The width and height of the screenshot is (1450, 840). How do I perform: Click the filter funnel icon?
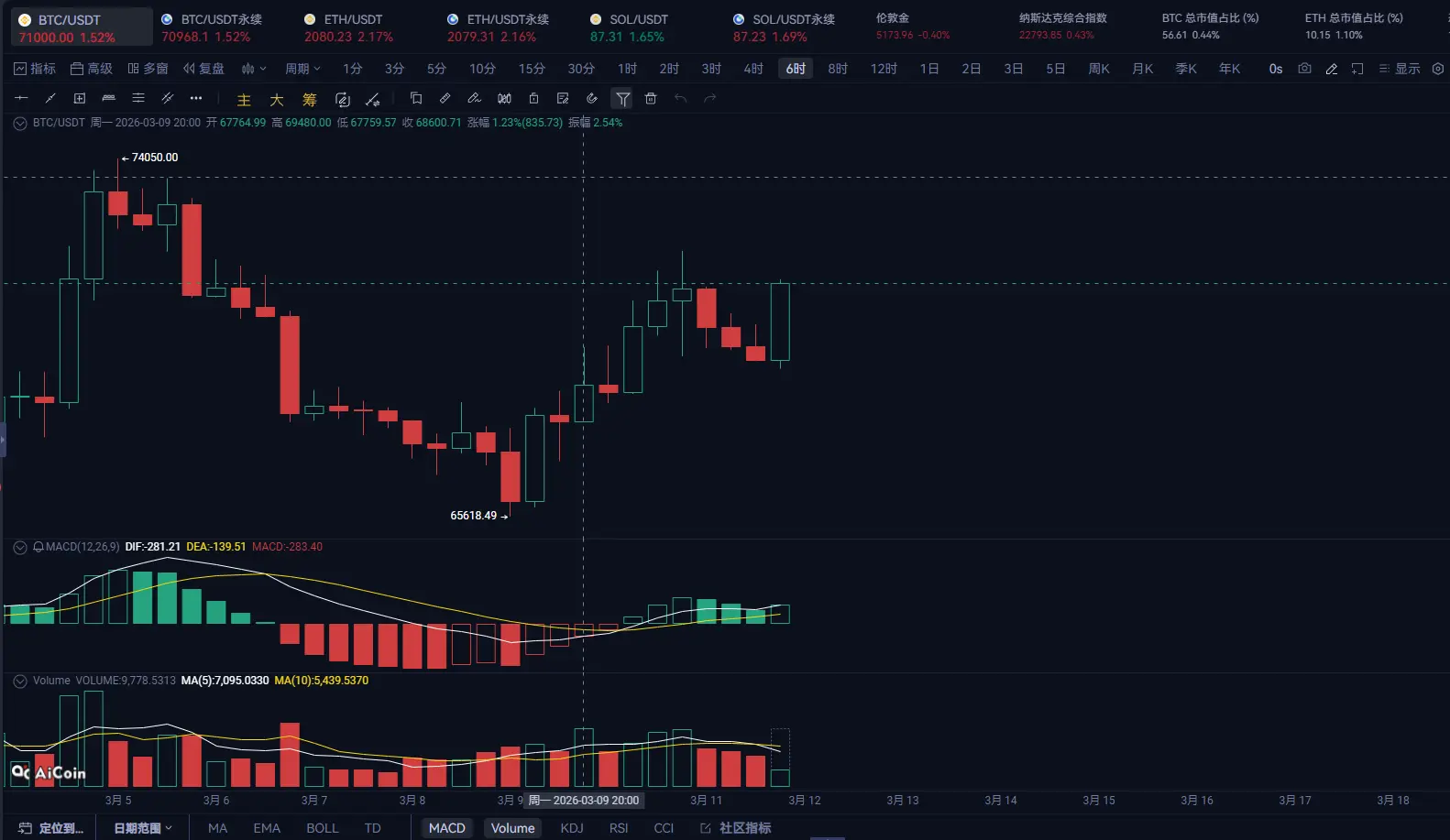tap(622, 98)
